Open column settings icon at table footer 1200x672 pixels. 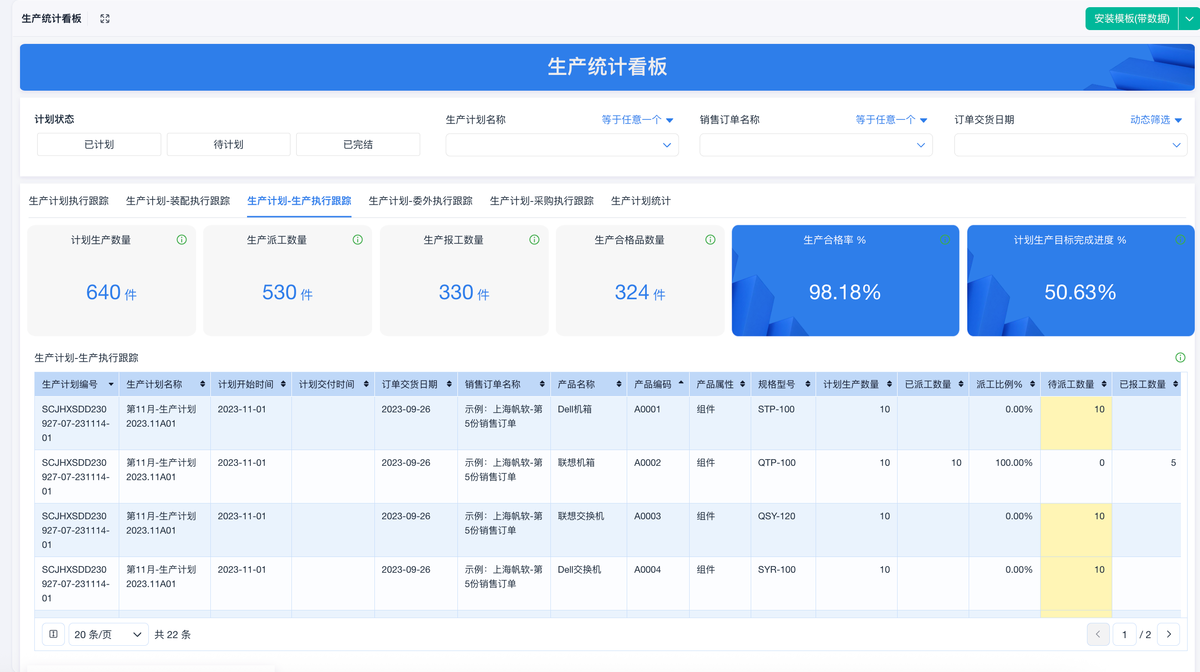[54, 634]
